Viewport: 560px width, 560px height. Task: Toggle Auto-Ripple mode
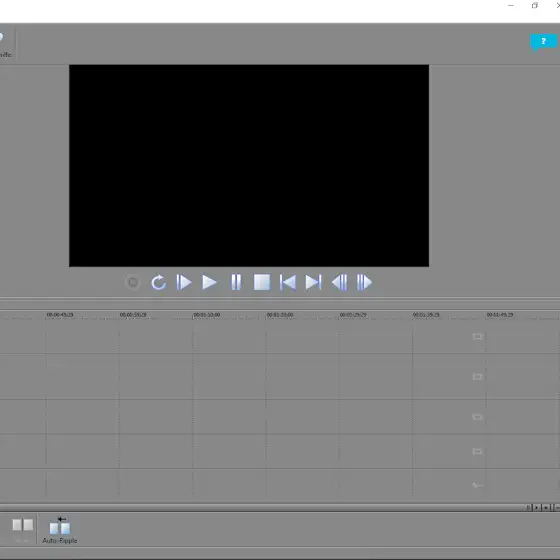click(60, 530)
